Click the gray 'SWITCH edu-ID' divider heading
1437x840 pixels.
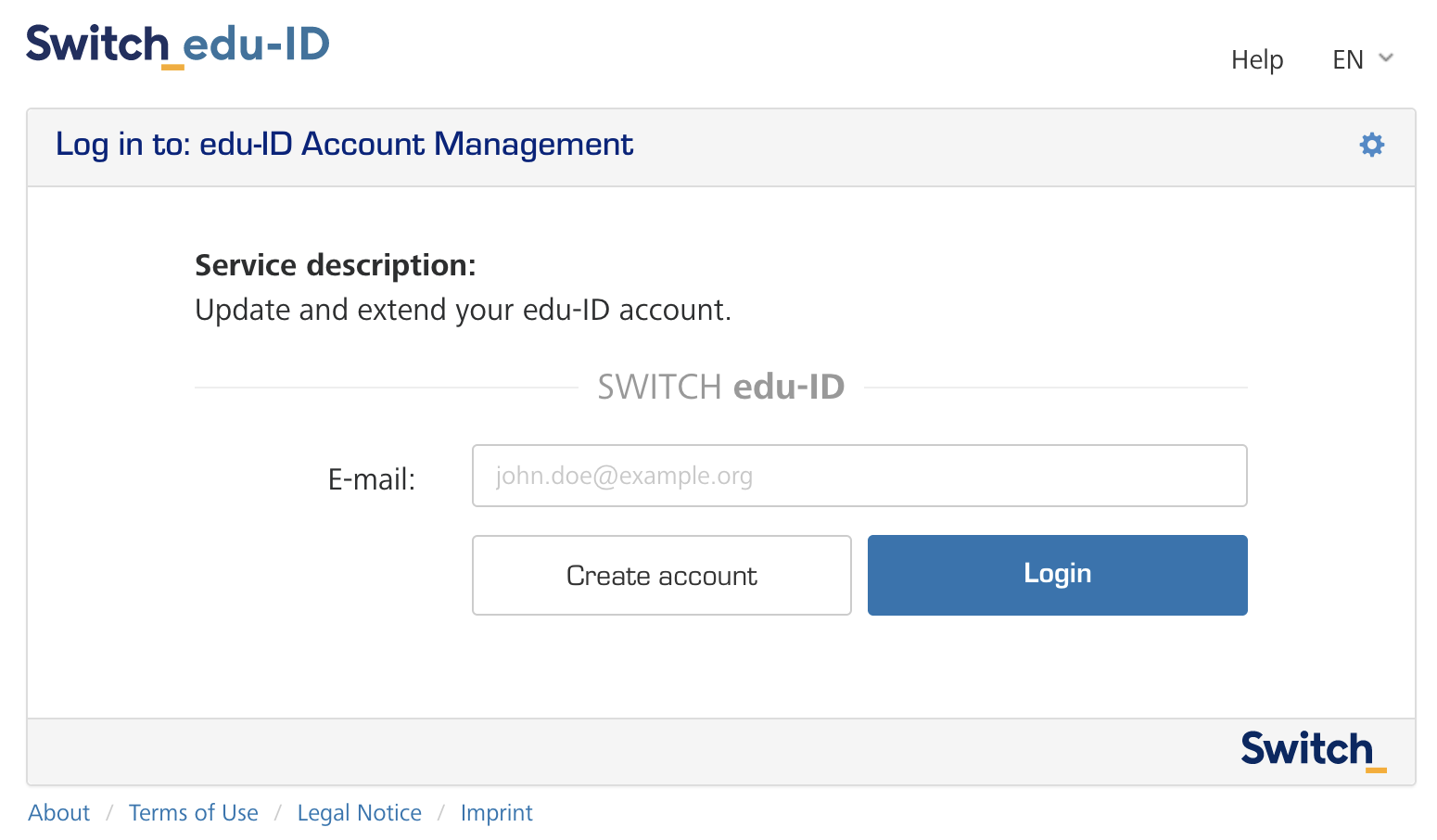(x=720, y=387)
